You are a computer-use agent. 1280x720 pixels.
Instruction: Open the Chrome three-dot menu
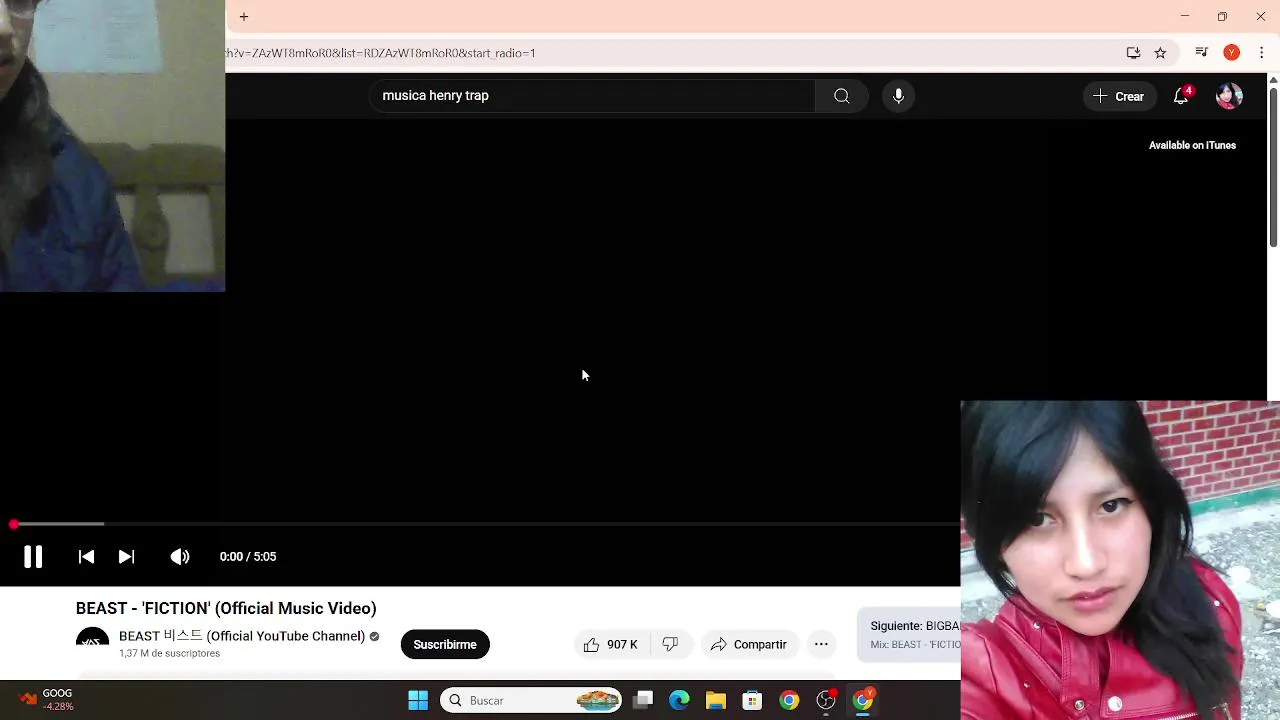coord(1261,53)
